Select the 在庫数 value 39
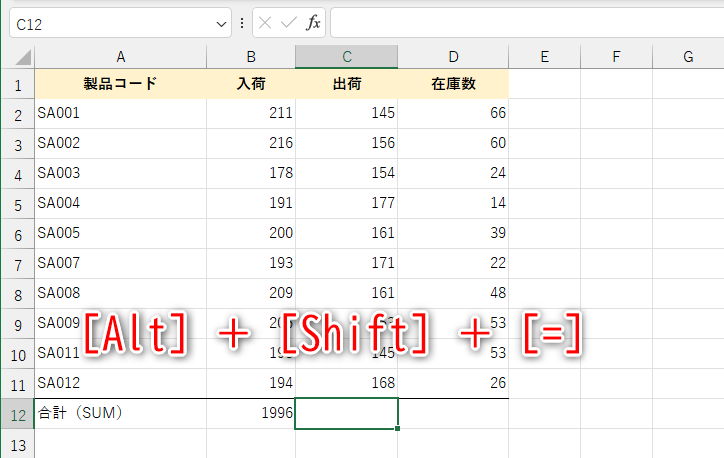Image resolution: width=724 pixels, height=458 pixels. [x=453, y=234]
